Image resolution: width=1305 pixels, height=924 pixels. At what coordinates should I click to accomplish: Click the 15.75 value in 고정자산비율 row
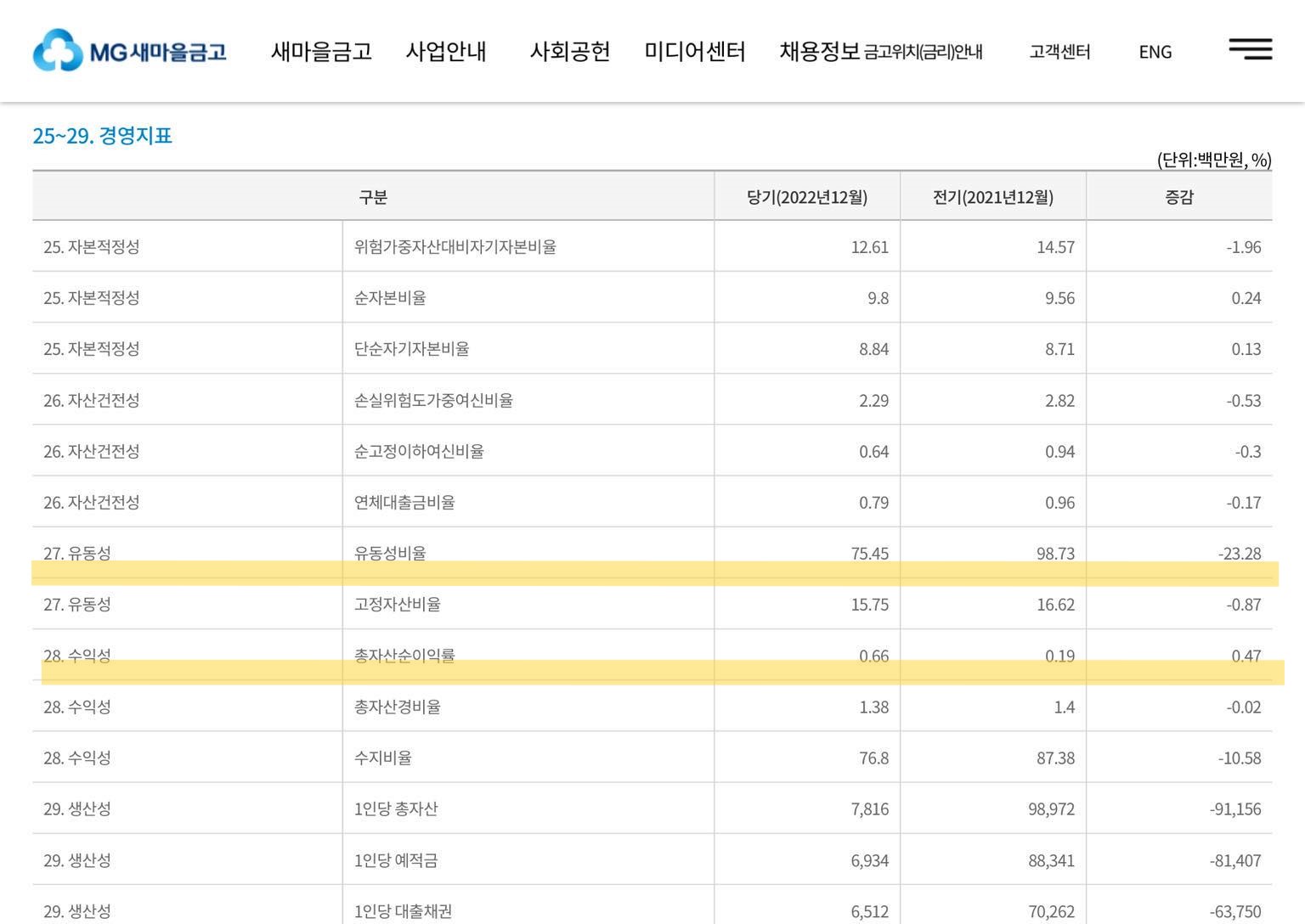tap(870, 605)
